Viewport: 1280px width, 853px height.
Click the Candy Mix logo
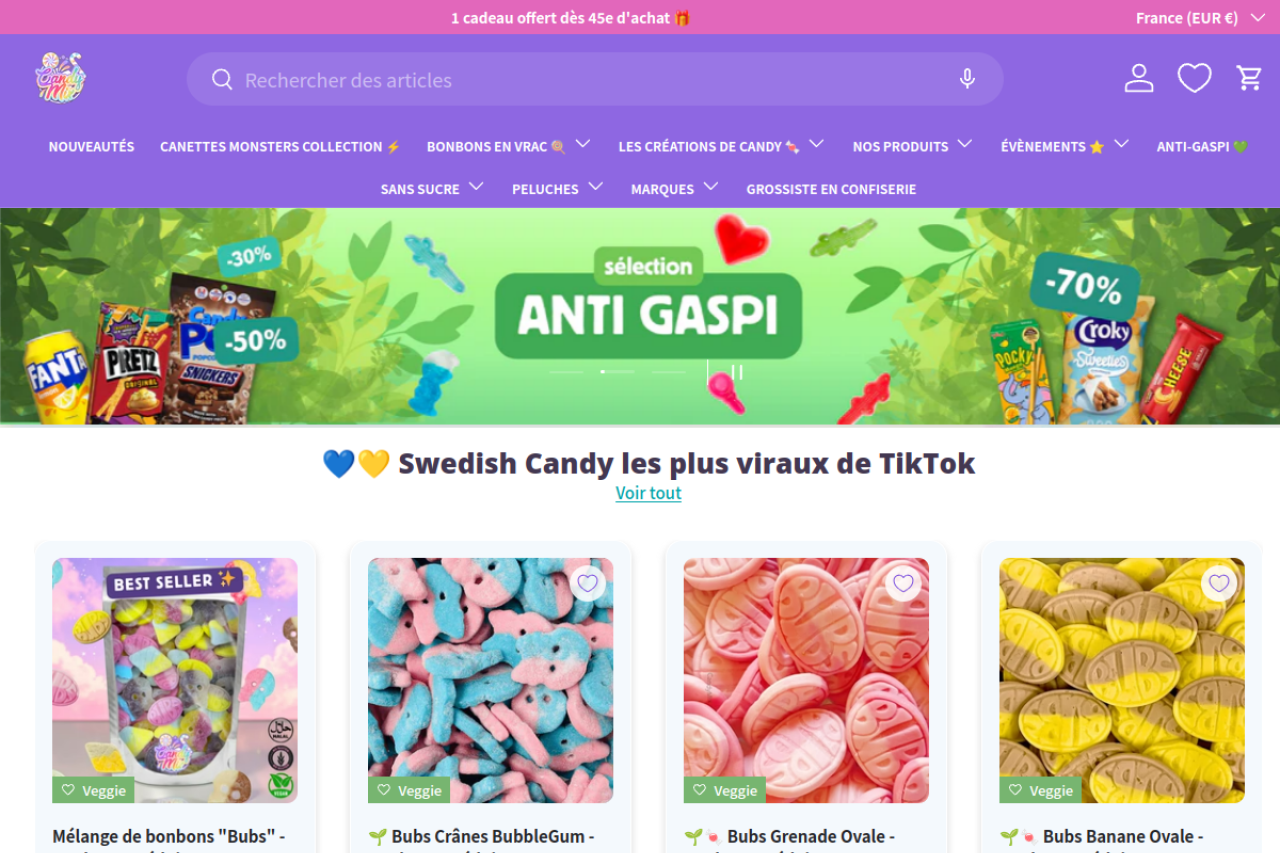click(60, 78)
